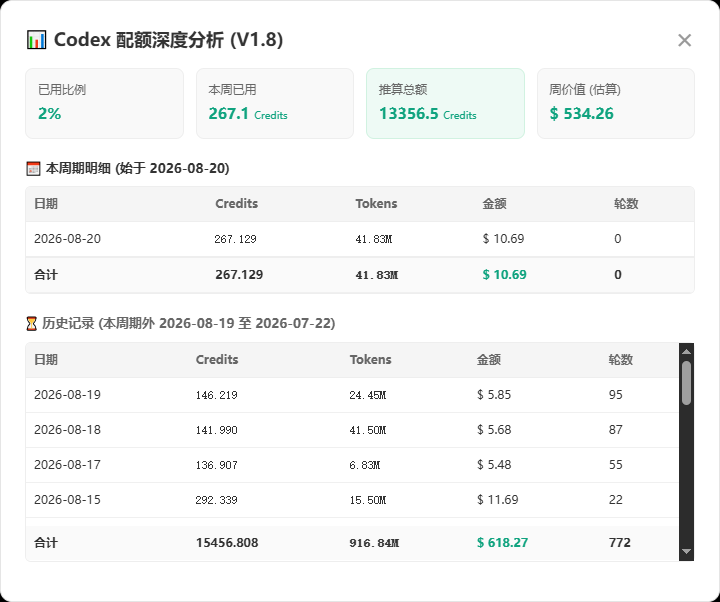Click the title 'Codex 配额深度分析 (V1.8)'
The image size is (720, 602).
[168, 40]
